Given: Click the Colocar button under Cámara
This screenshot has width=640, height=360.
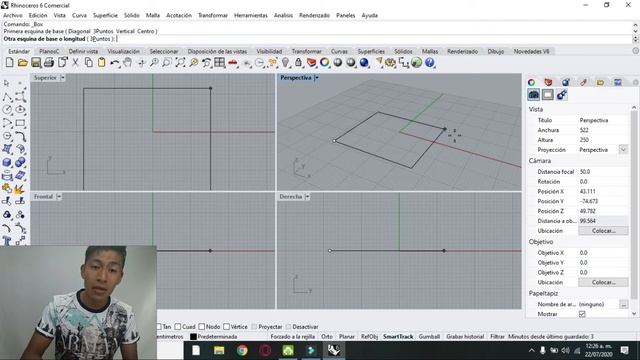Looking at the screenshot, I should pyautogui.click(x=603, y=231).
